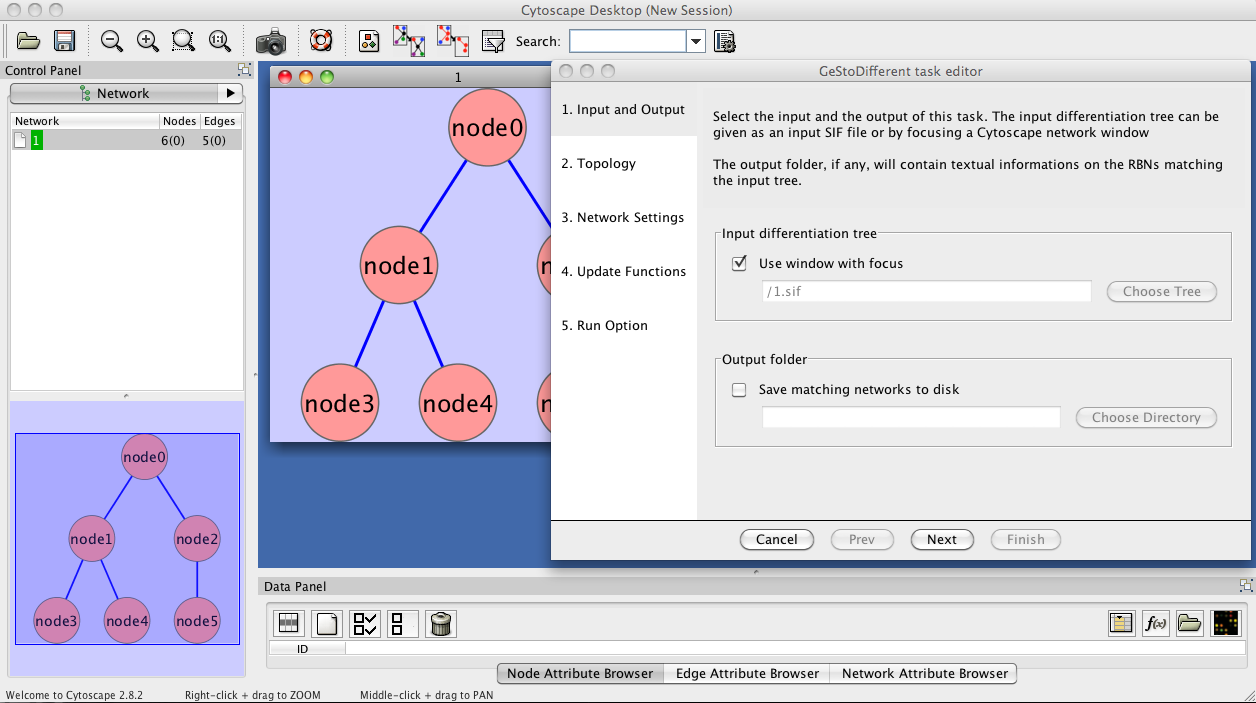Open the Search field dropdown arrow
The height and width of the screenshot is (703, 1256).
click(x=696, y=41)
